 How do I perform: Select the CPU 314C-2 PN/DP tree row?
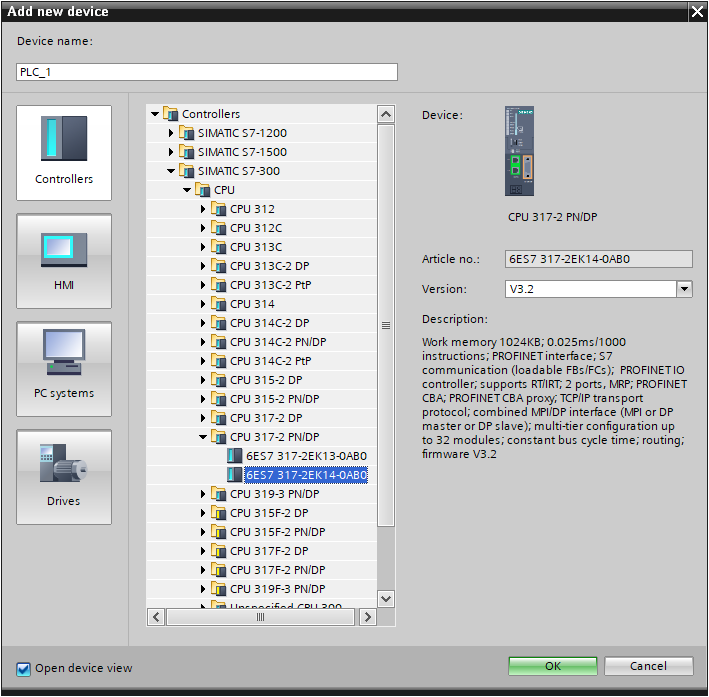261,341
